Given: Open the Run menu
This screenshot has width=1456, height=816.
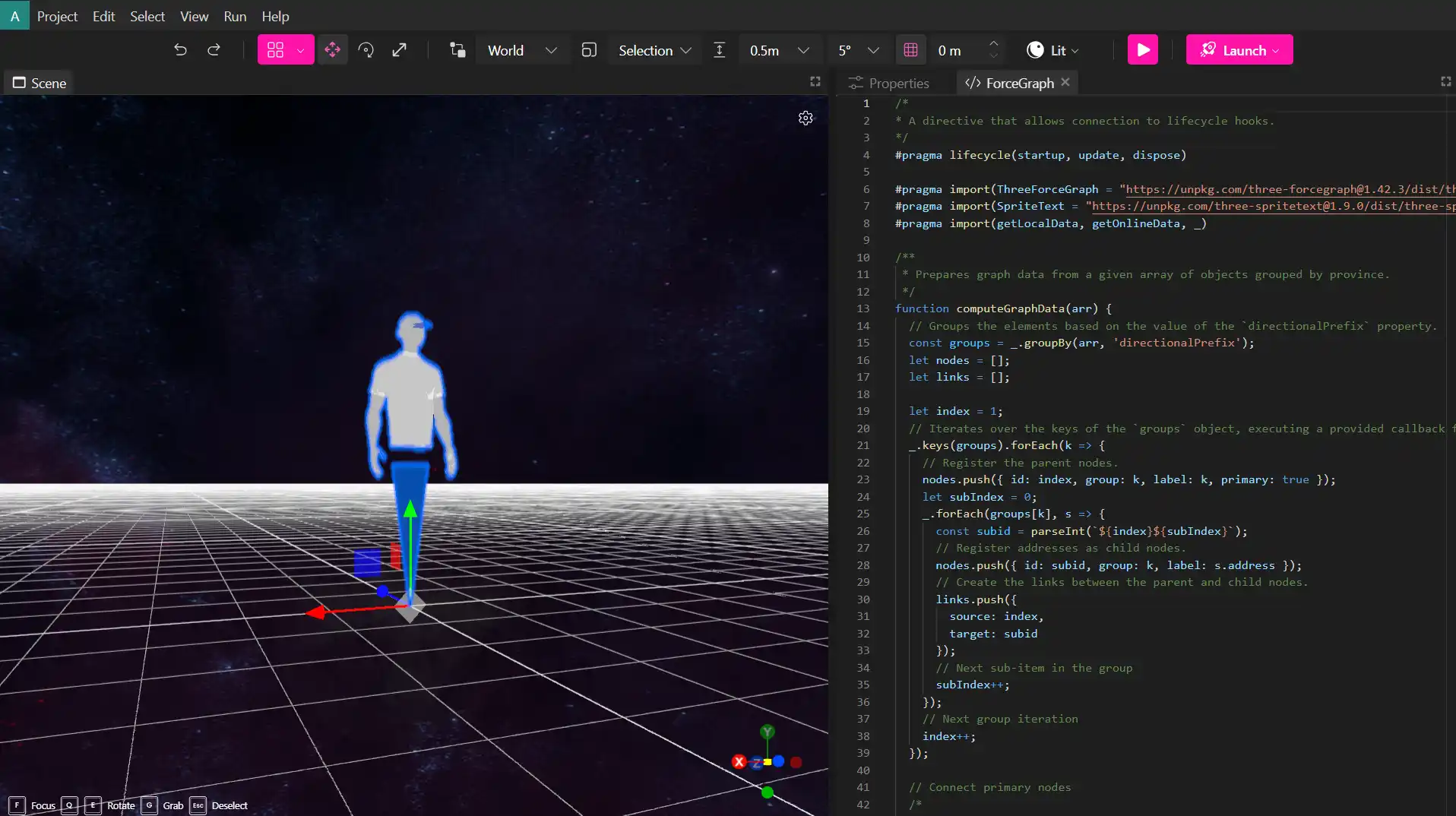Looking at the screenshot, I should point(235,16).
